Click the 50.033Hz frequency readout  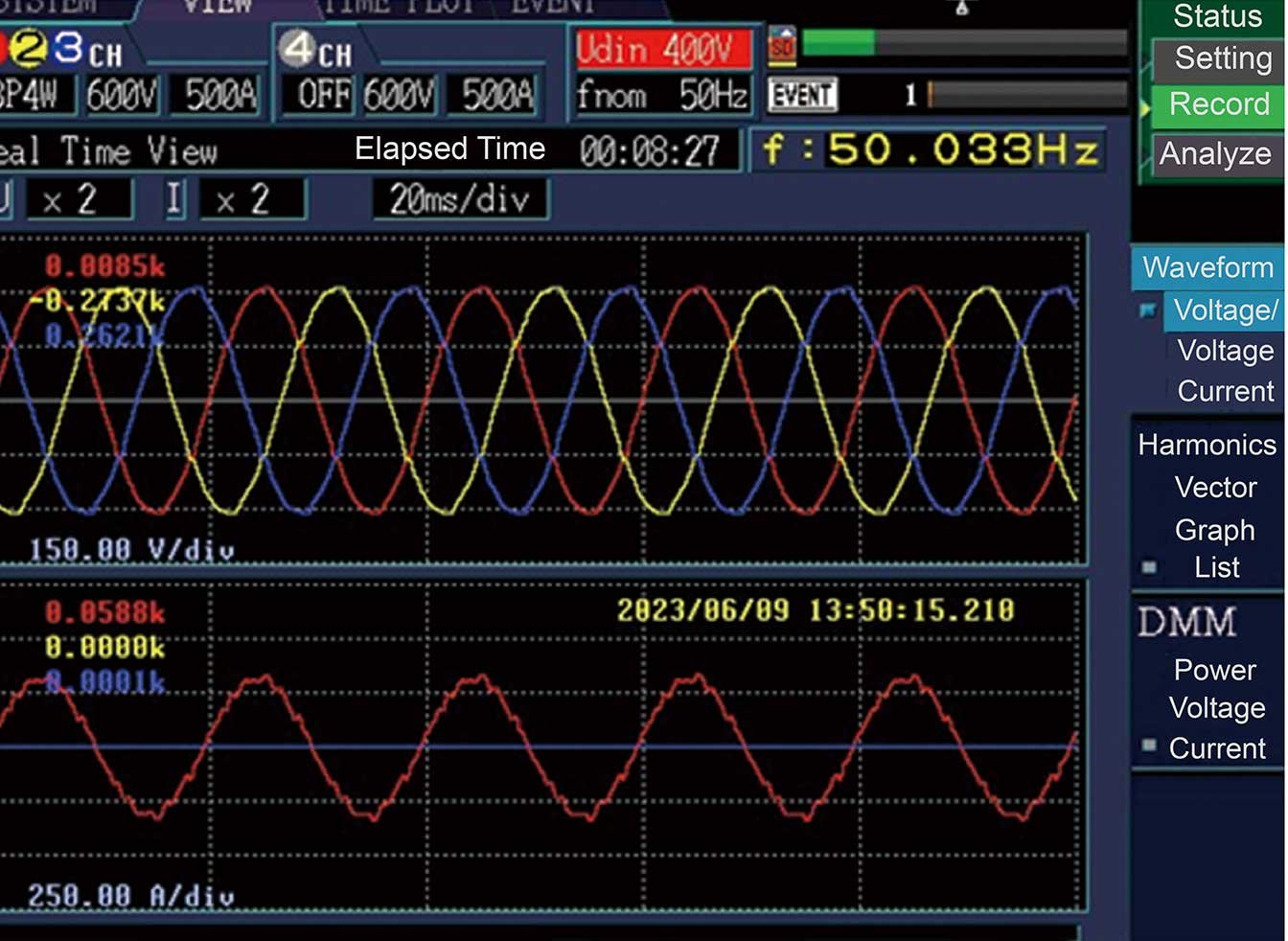coord(931,150)
